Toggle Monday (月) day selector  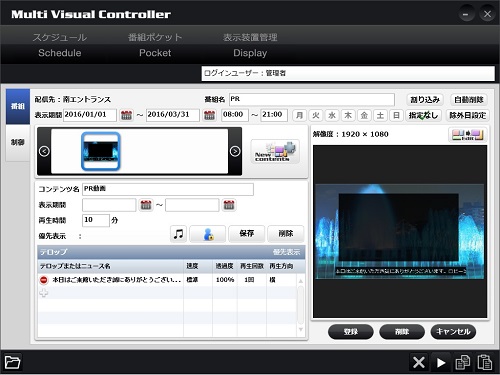tap(299, 115)
